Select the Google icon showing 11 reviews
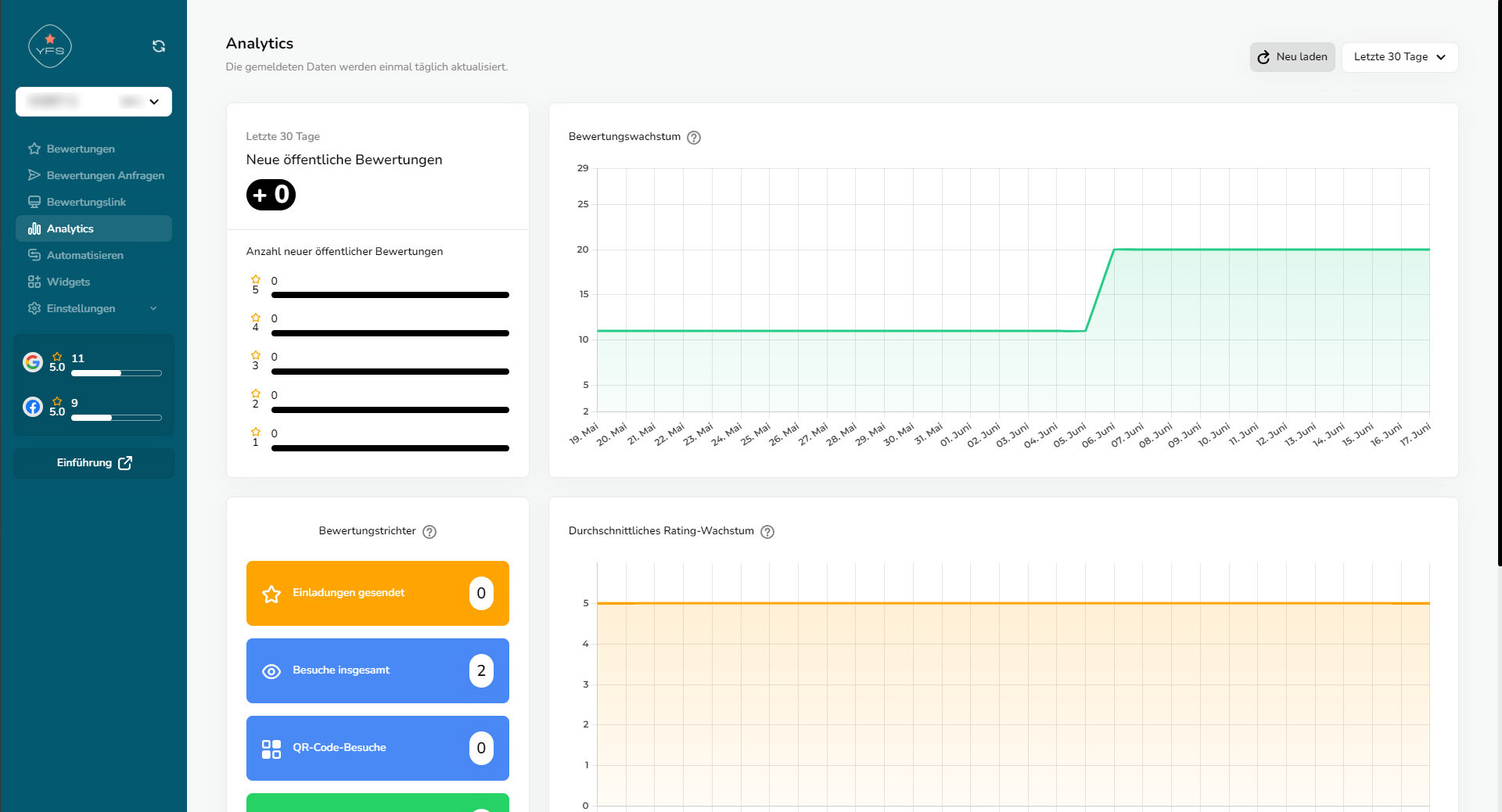The height and width of the screenshot is (812, 1502). click(x=32, y=363)
